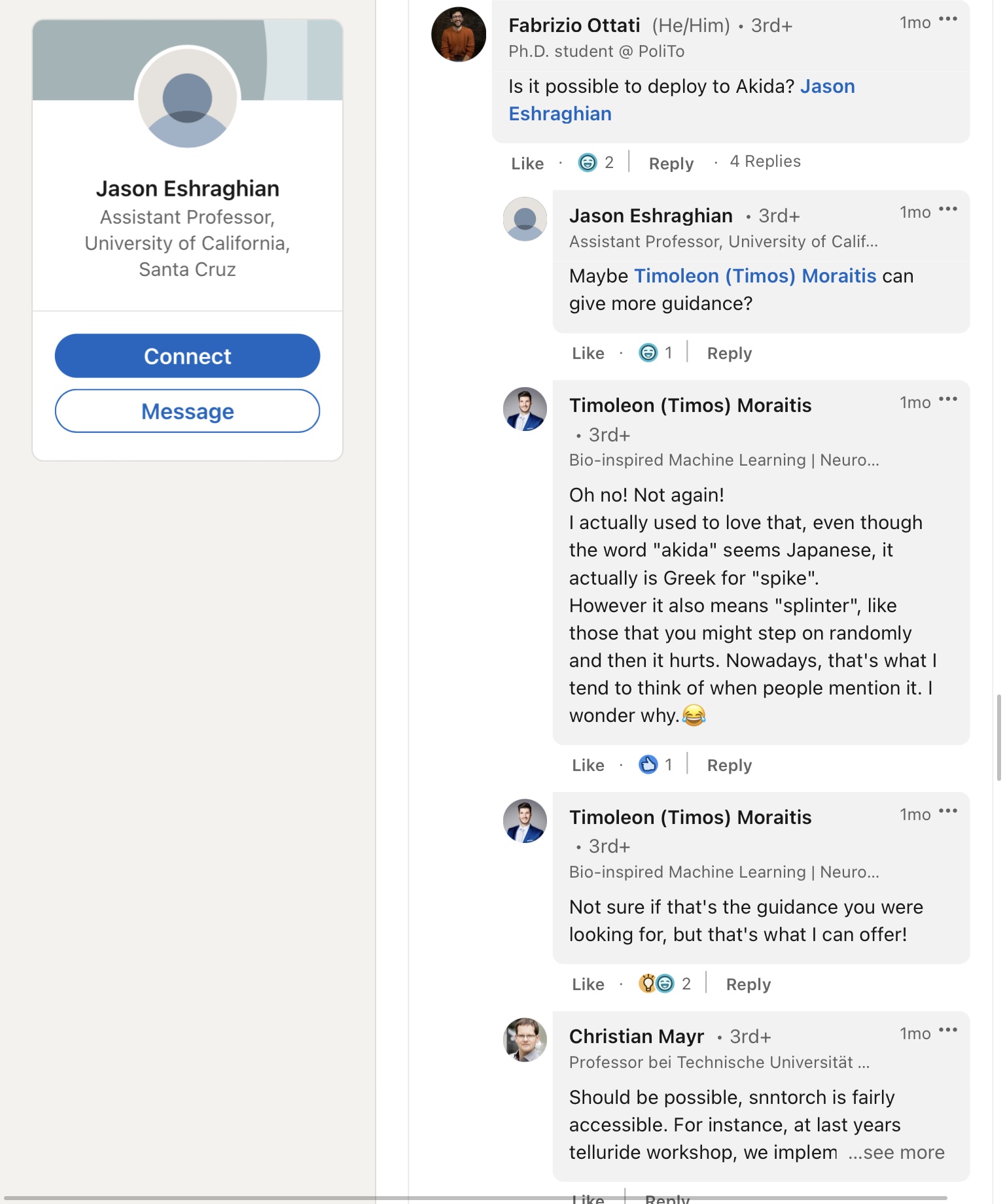This screenshot has height=1204, width=1005.
Task: Expand Christian Mayr's comment with see more
Action: tap(896, 1152)
